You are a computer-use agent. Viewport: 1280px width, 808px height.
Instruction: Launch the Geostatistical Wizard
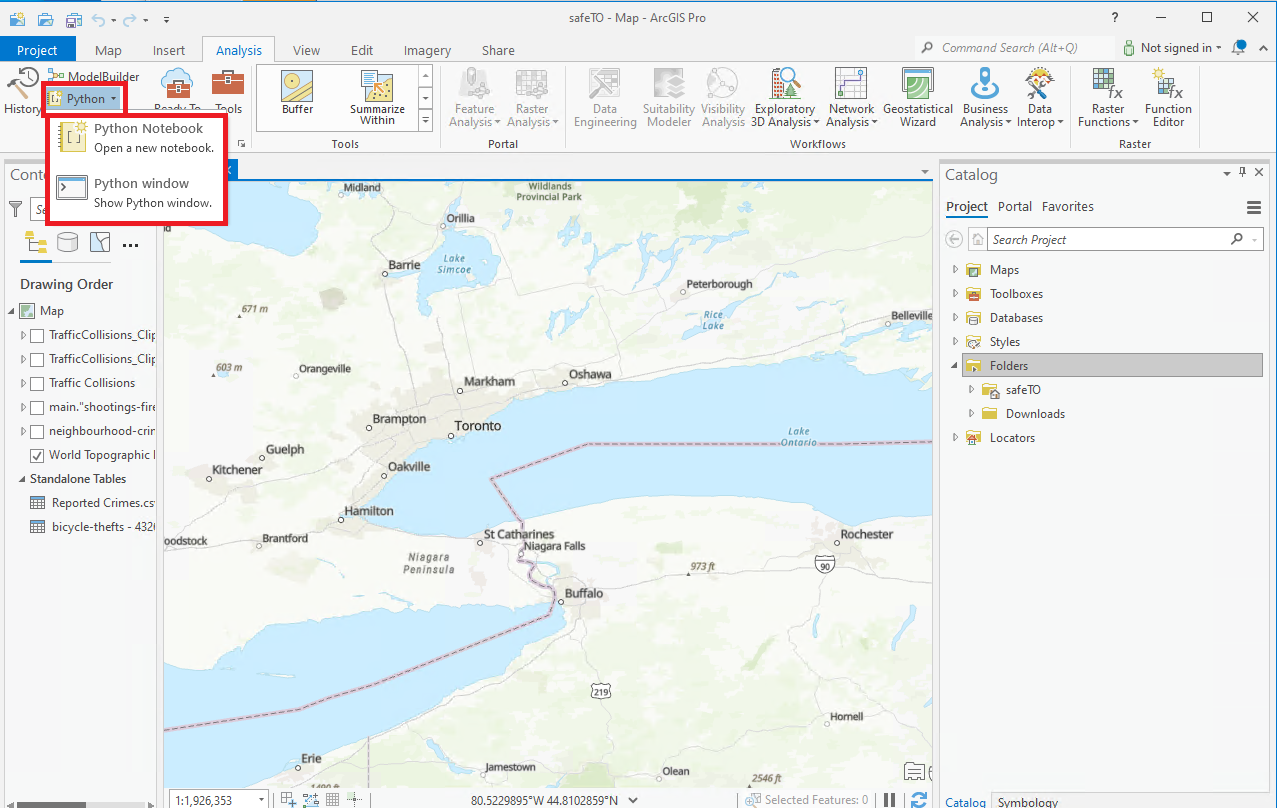tap(917, 98)
